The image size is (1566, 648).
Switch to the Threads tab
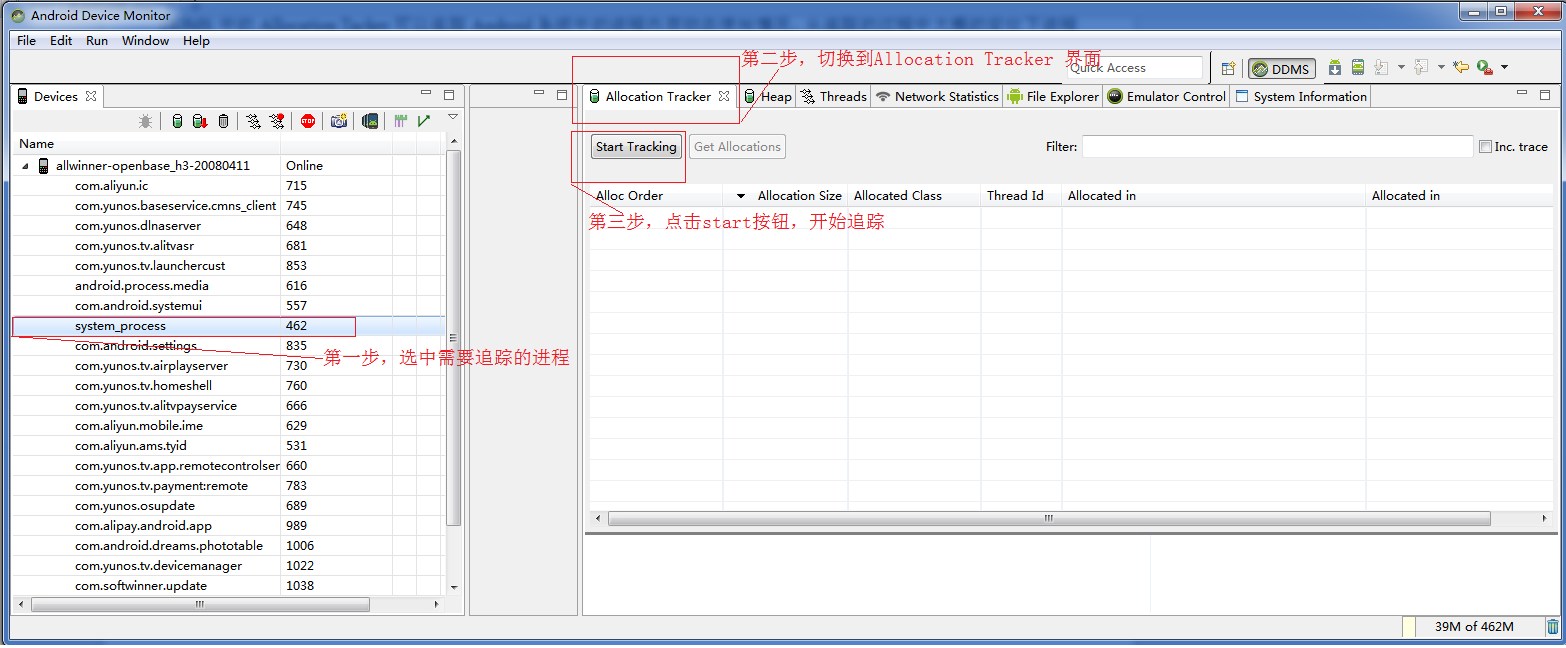(833, 97)
